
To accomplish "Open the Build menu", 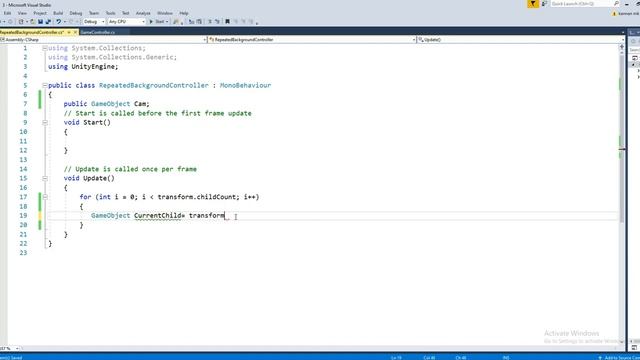I will 58,13.
